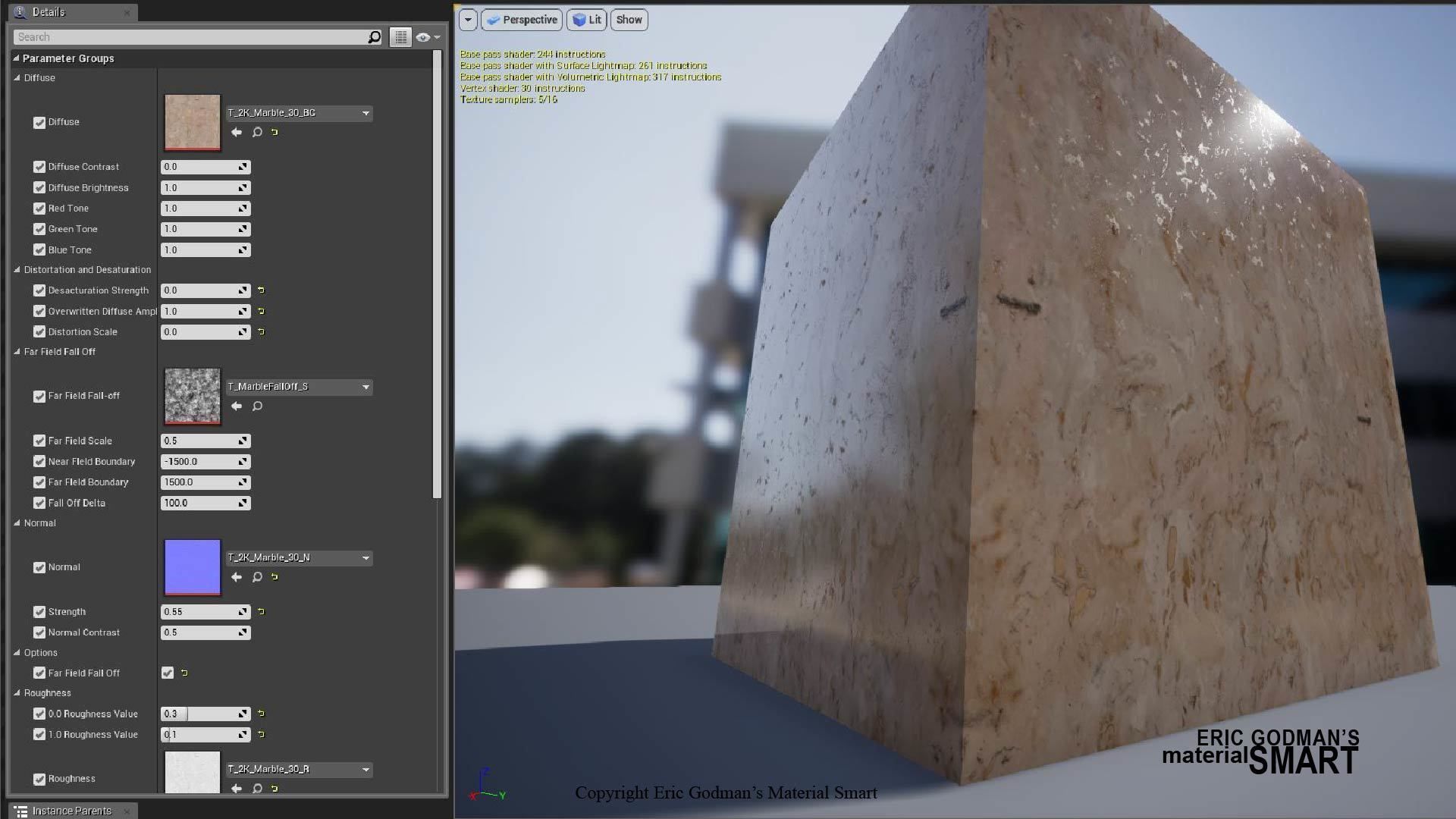The height and width of the screenshot is (819, 1456).
Task: Browse to Normal texture in content browser
Action: pos(257,577)
